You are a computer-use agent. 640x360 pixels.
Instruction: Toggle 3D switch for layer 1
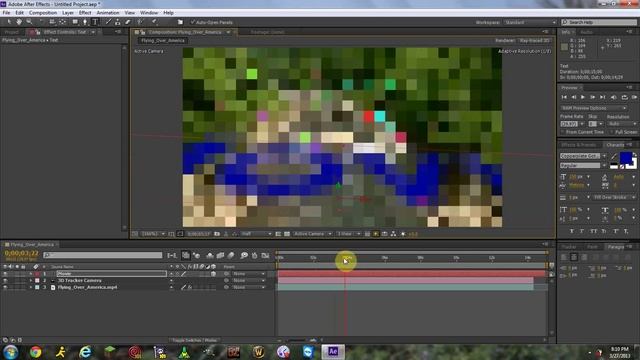pos(213,274)
